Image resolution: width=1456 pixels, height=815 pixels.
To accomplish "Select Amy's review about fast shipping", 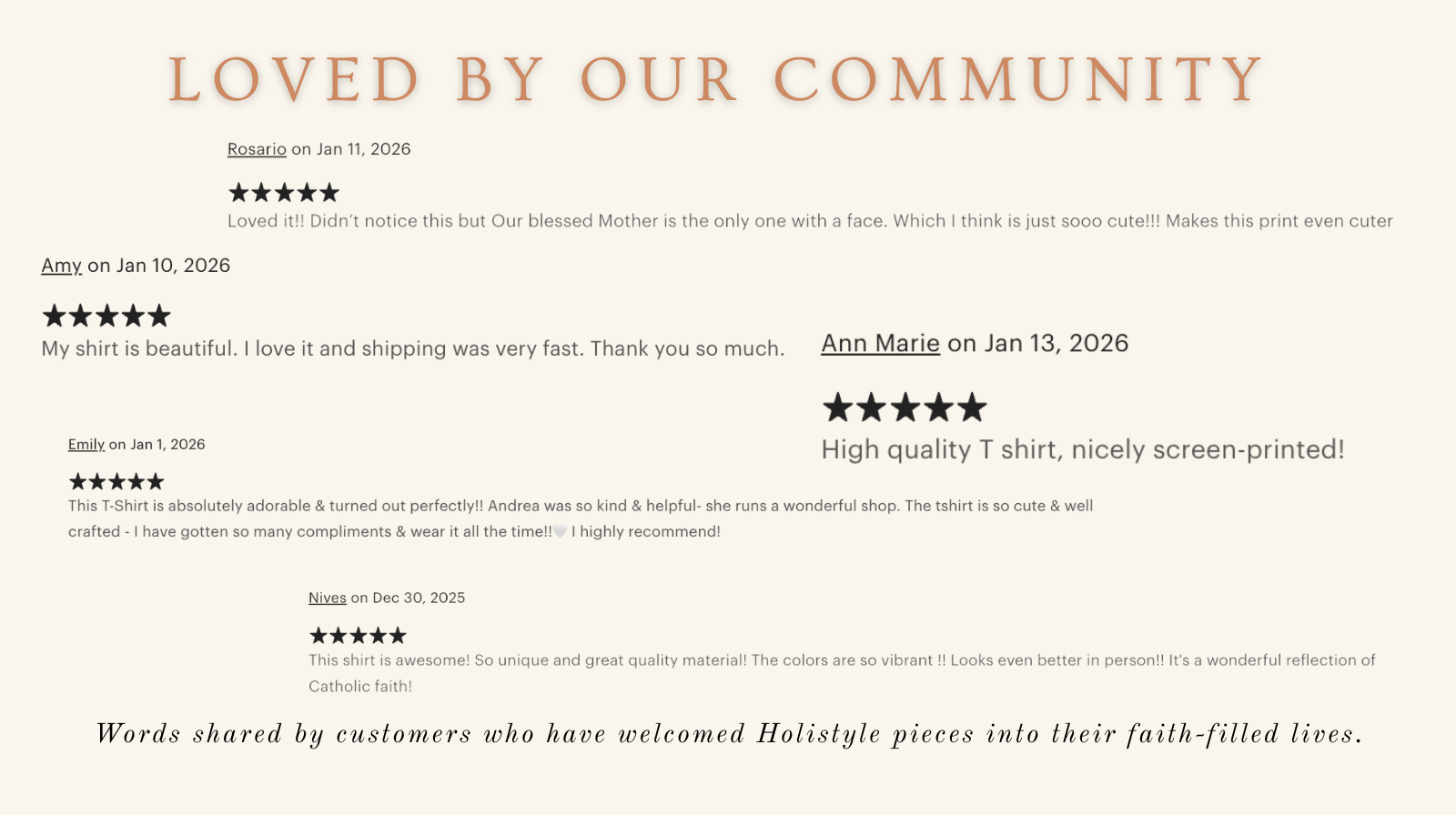I will coord(412,349).
